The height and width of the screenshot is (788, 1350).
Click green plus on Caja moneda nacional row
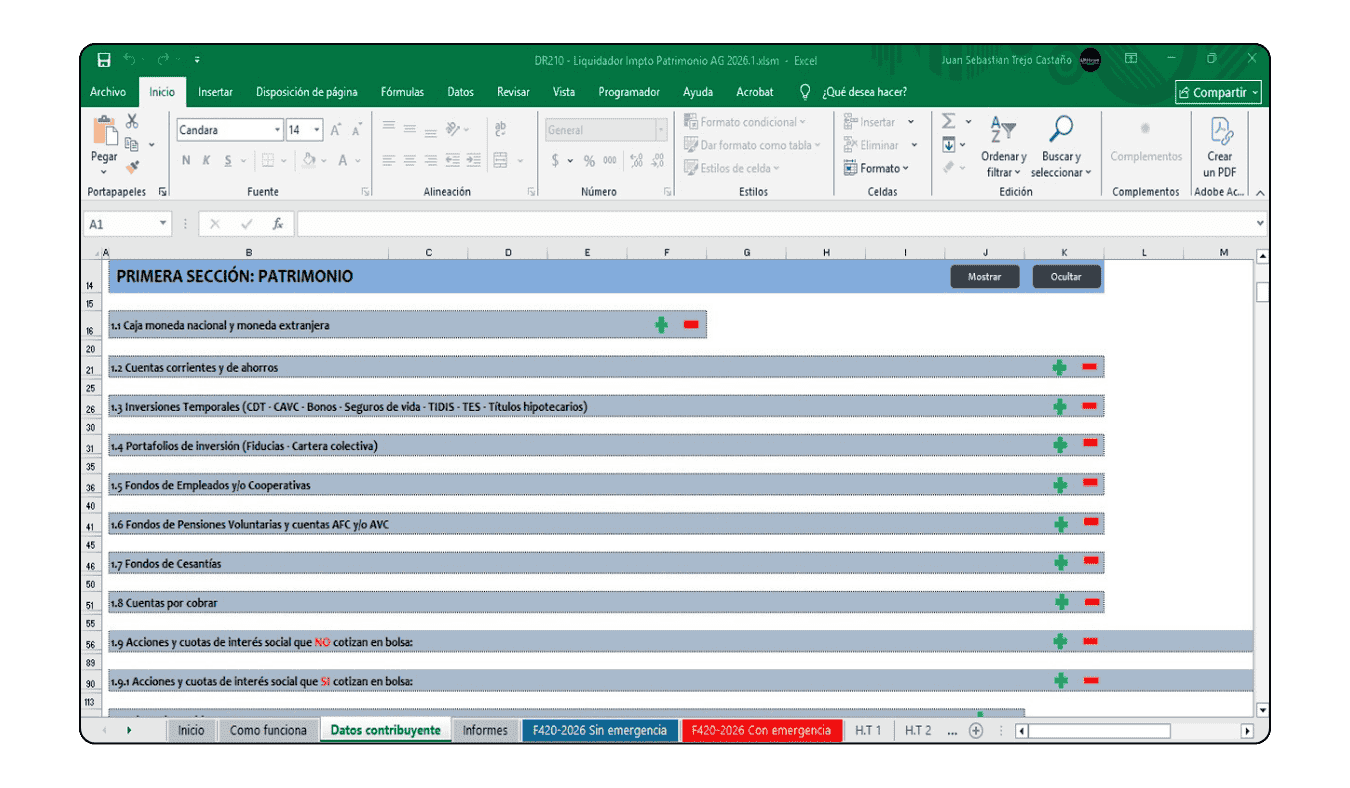tap(661, 325)
